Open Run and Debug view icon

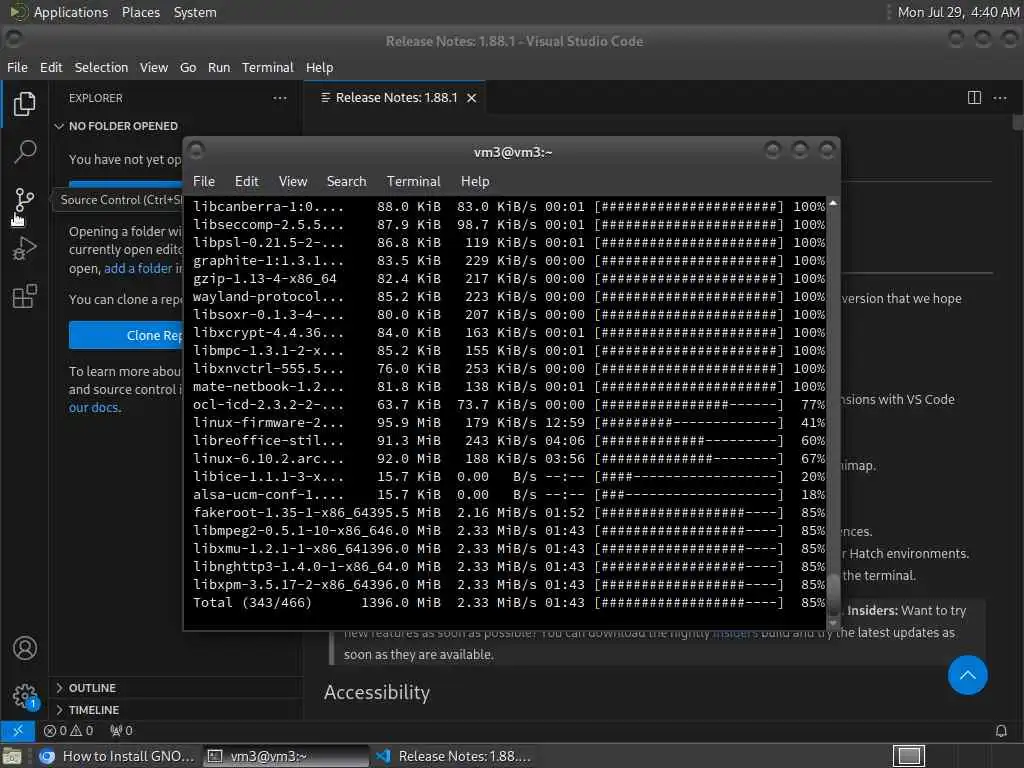[x=24, y=248]
